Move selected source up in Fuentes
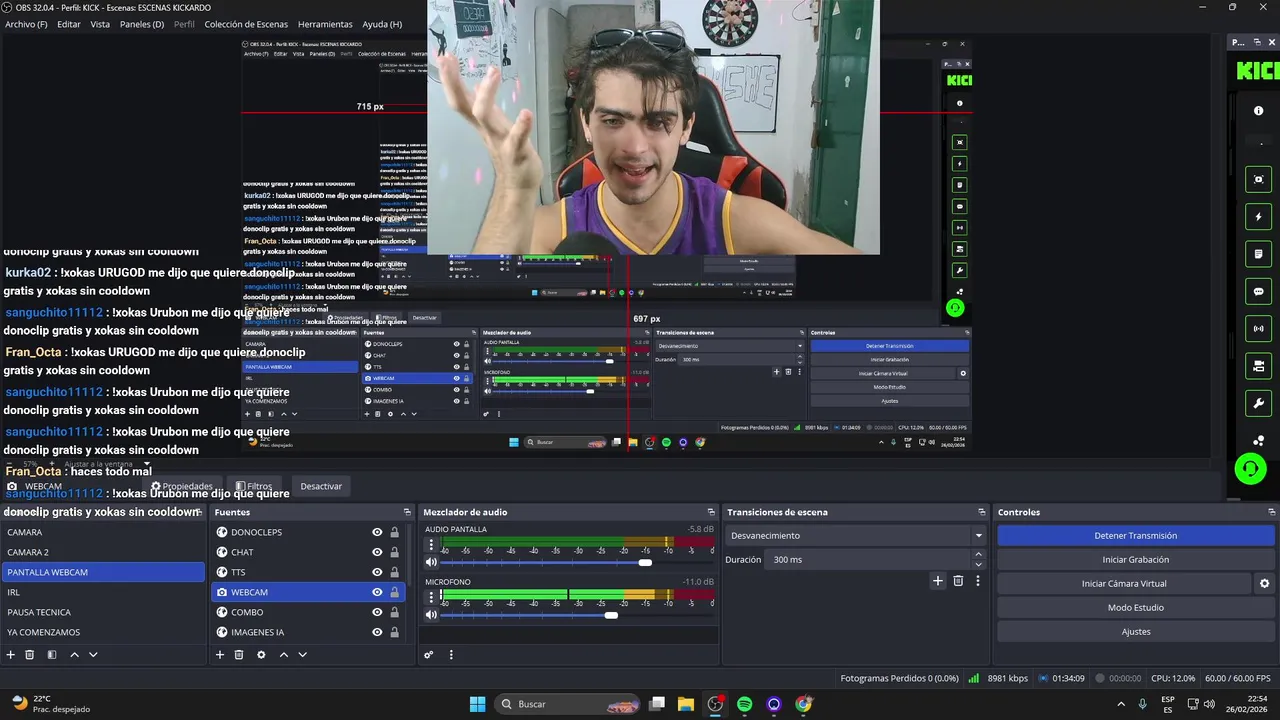Viewport: 1280px width, 720px height. click(x=283, y=655)
